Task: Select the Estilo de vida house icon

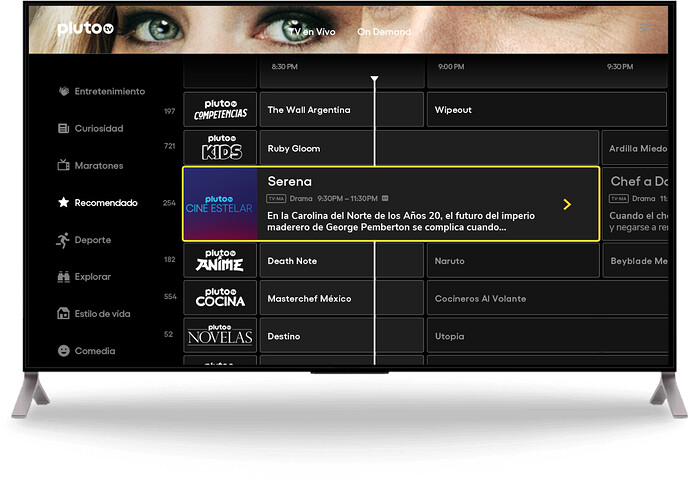Action: [63, 313]
